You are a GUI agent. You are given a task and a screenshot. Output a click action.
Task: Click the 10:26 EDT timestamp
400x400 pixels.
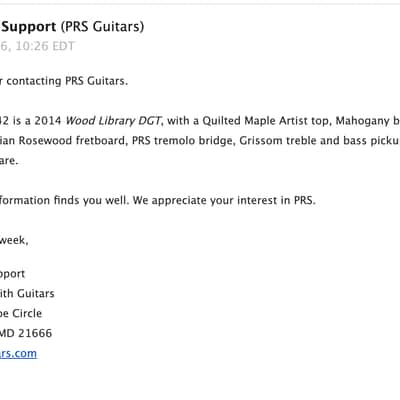pyautogui.click(x=45, y=46)
